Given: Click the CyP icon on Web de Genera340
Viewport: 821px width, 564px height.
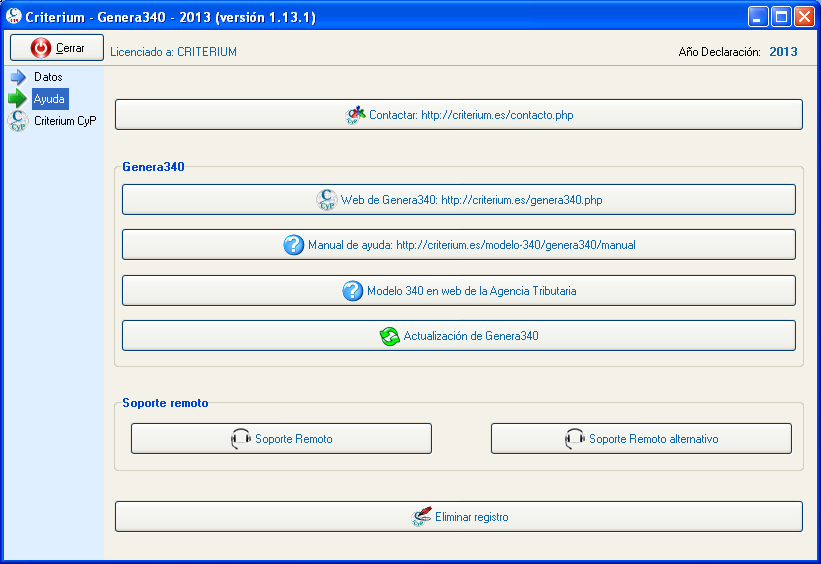Looking at the screenshot, I should pyautogui.click(x=327, y=200).
